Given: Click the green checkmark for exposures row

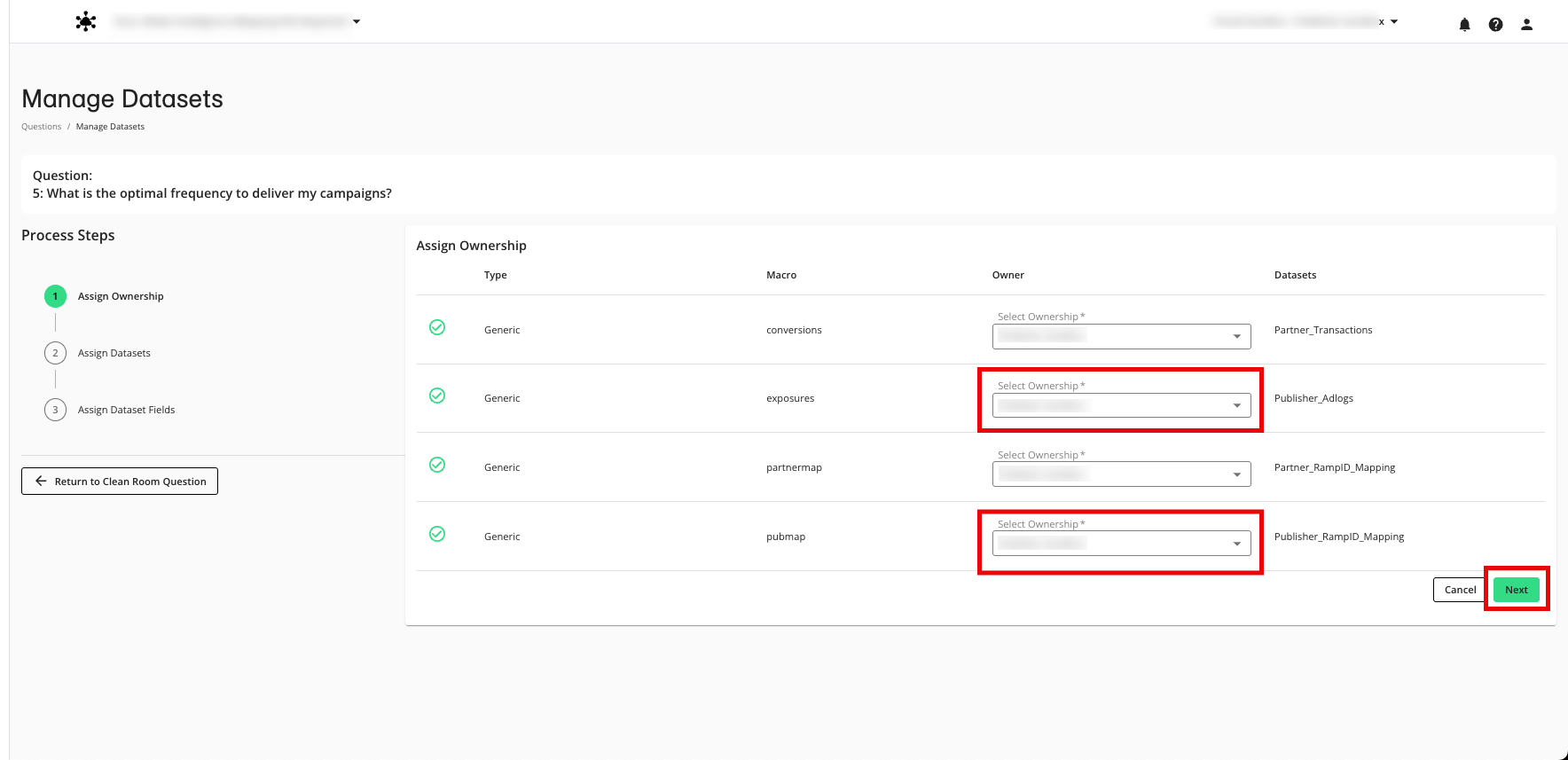Looking at the screenshot, I should [x=437, y=396].
